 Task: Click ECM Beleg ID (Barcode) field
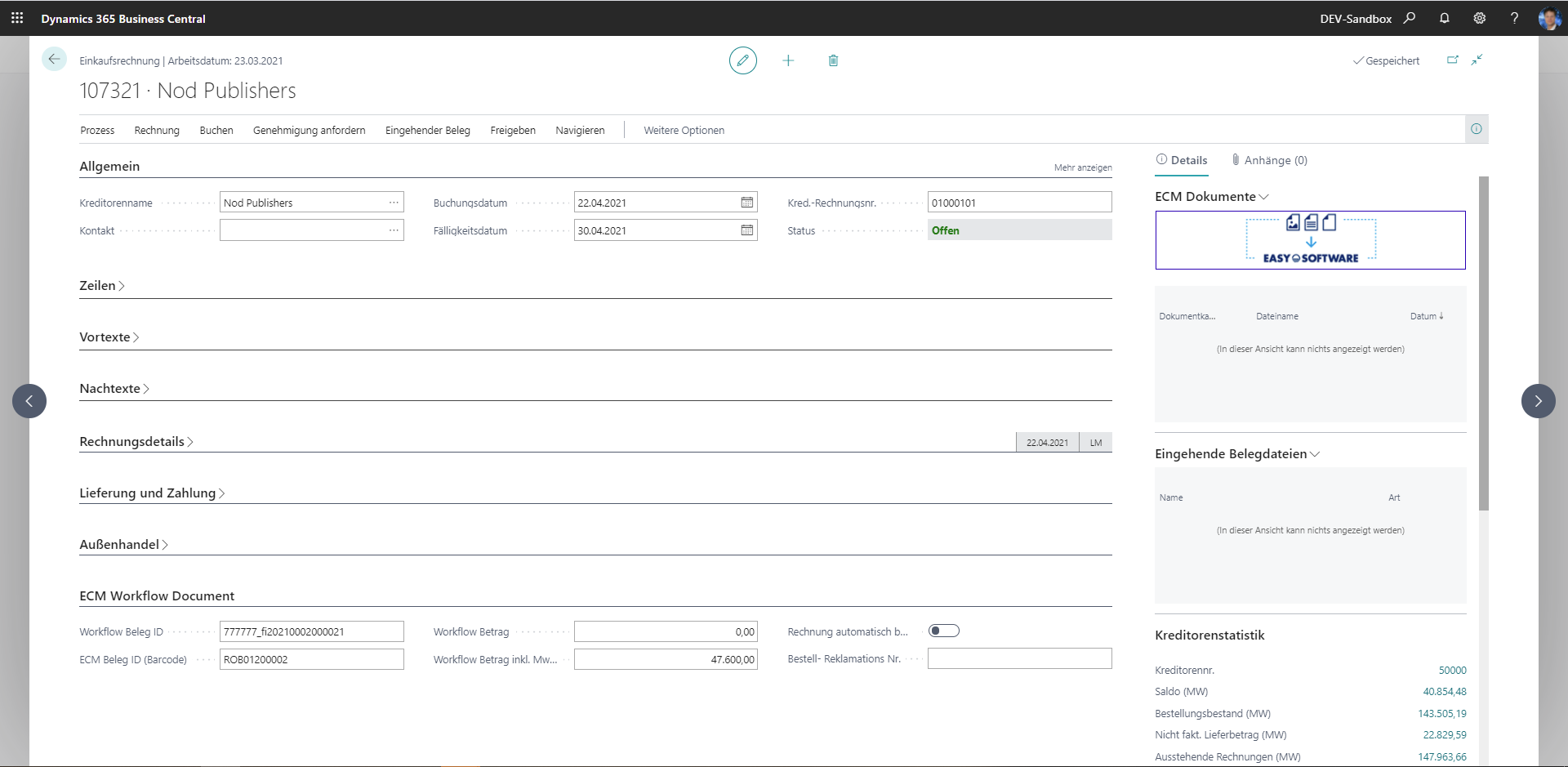tap(312, 659)
